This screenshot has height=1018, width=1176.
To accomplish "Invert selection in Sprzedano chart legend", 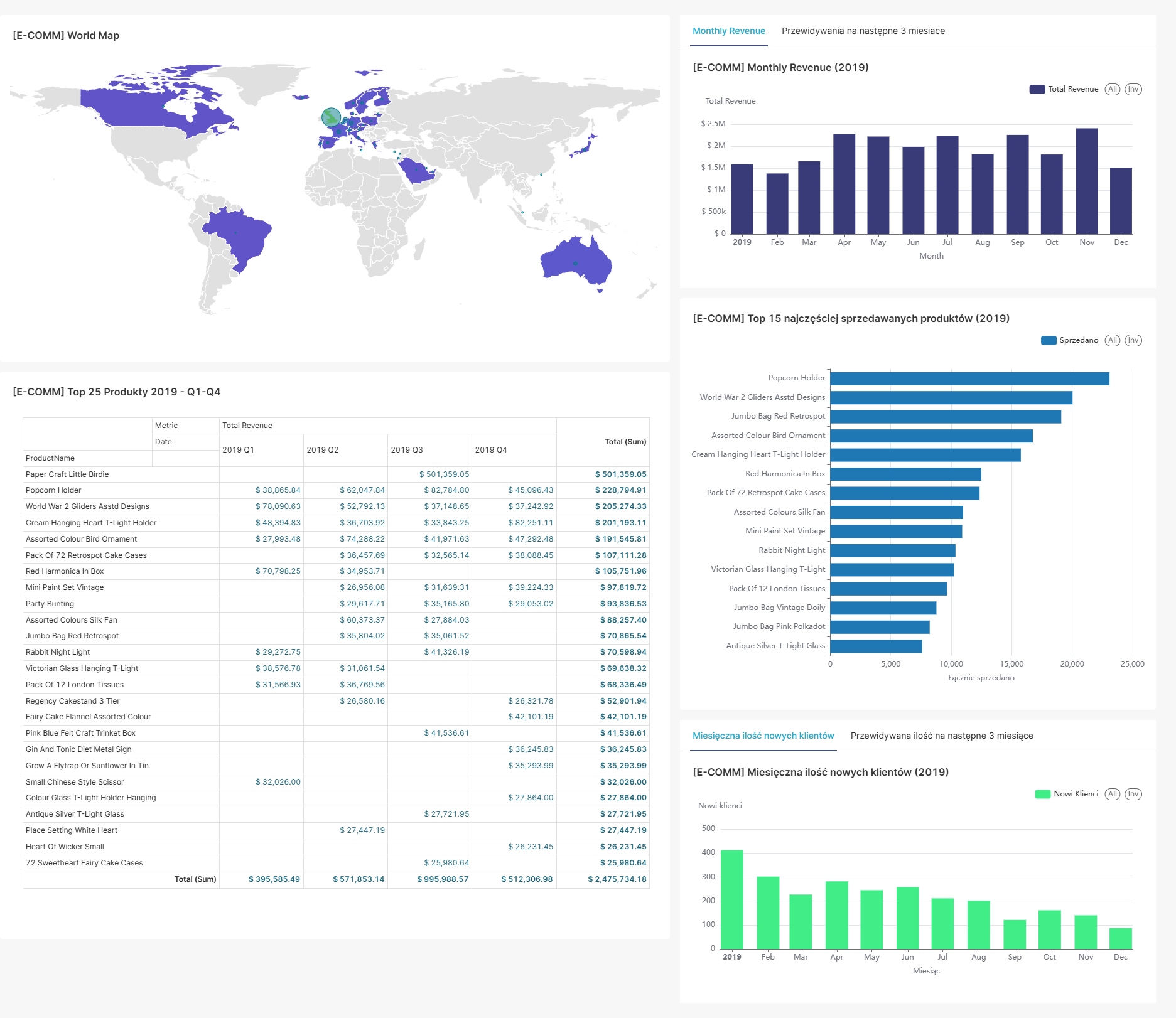I will [x=1133, y=340].
